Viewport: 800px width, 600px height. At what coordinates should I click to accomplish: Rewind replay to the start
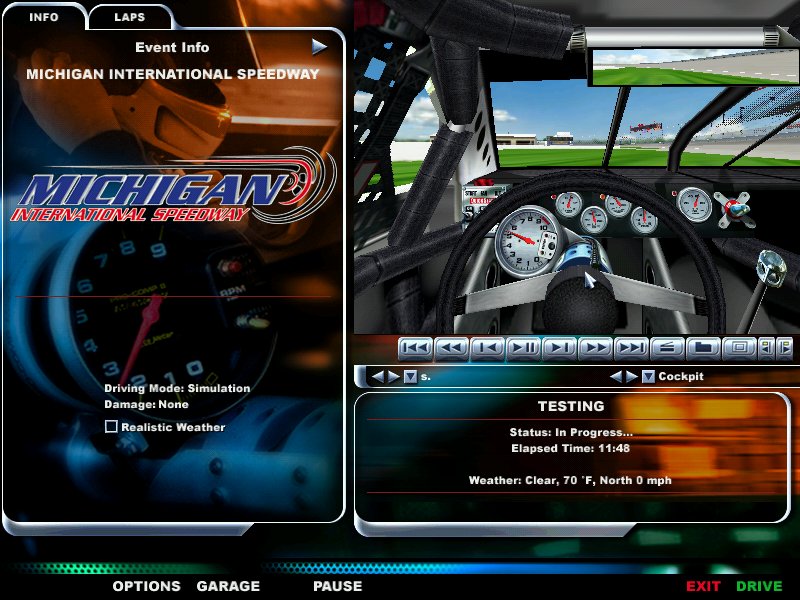point(415,348)
